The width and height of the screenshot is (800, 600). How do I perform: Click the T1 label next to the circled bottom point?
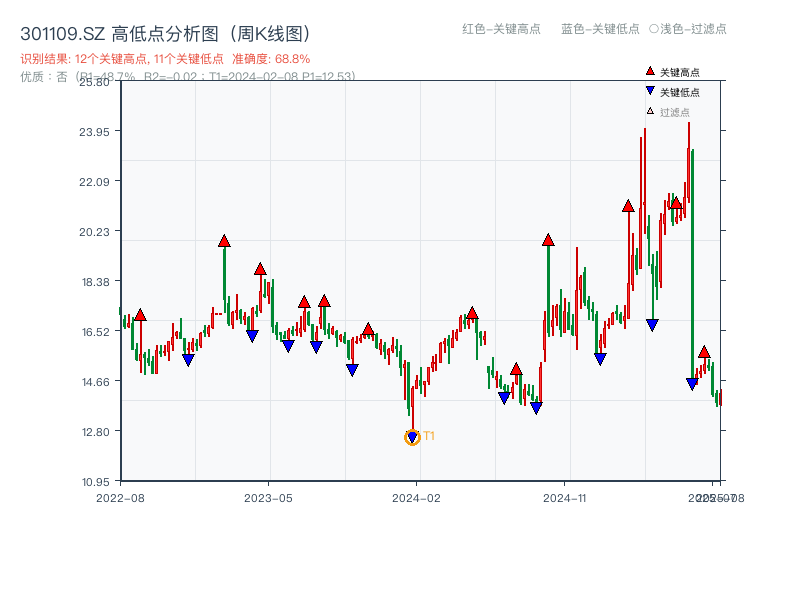(x=430, y=436)
